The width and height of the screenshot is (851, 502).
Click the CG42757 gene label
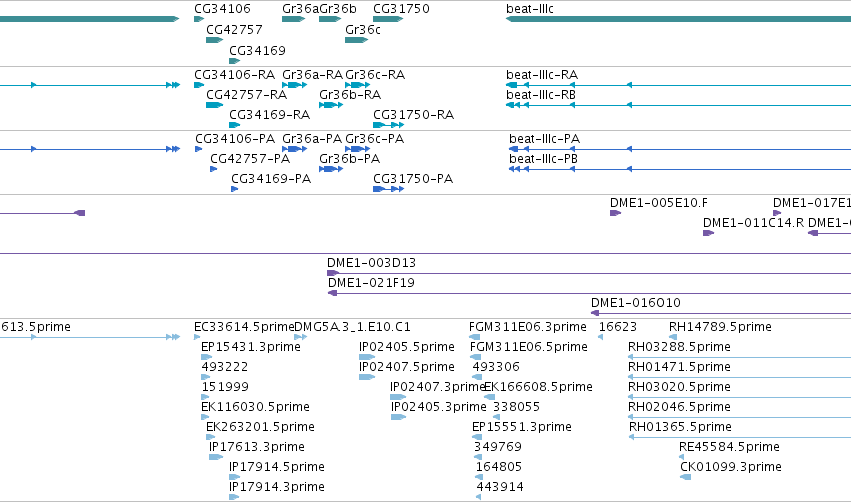click(234, 29)
